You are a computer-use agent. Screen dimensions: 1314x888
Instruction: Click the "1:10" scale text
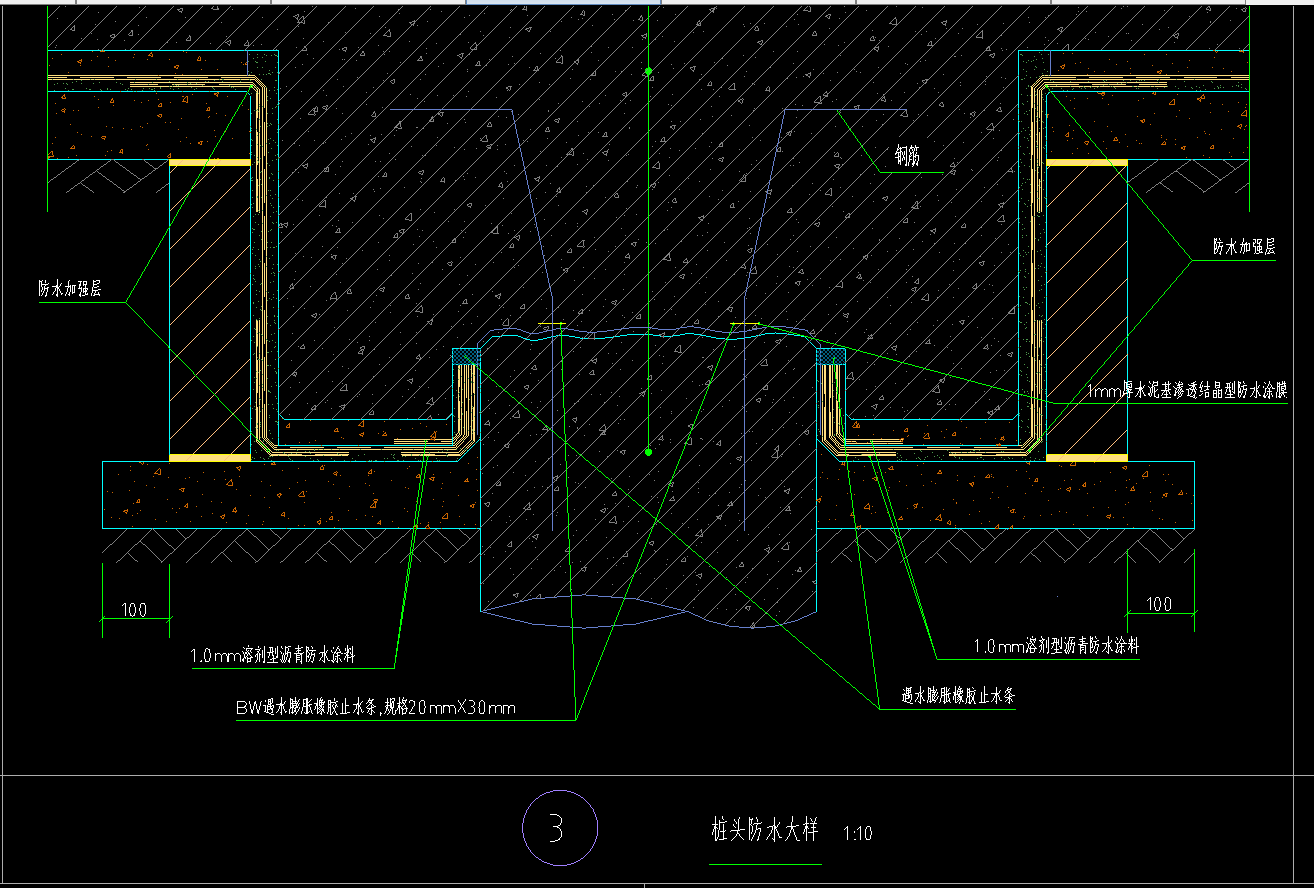[858, 833]
